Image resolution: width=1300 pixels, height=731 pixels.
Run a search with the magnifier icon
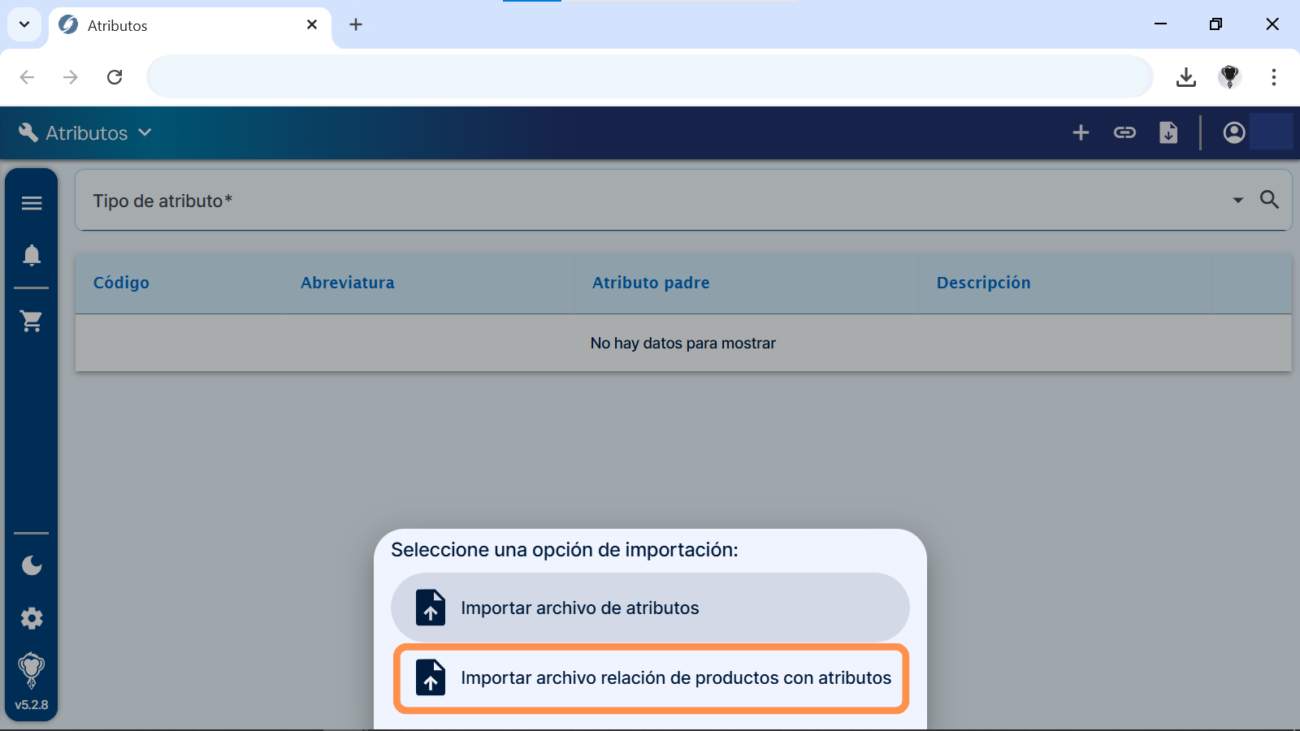tap(1269, 199)
